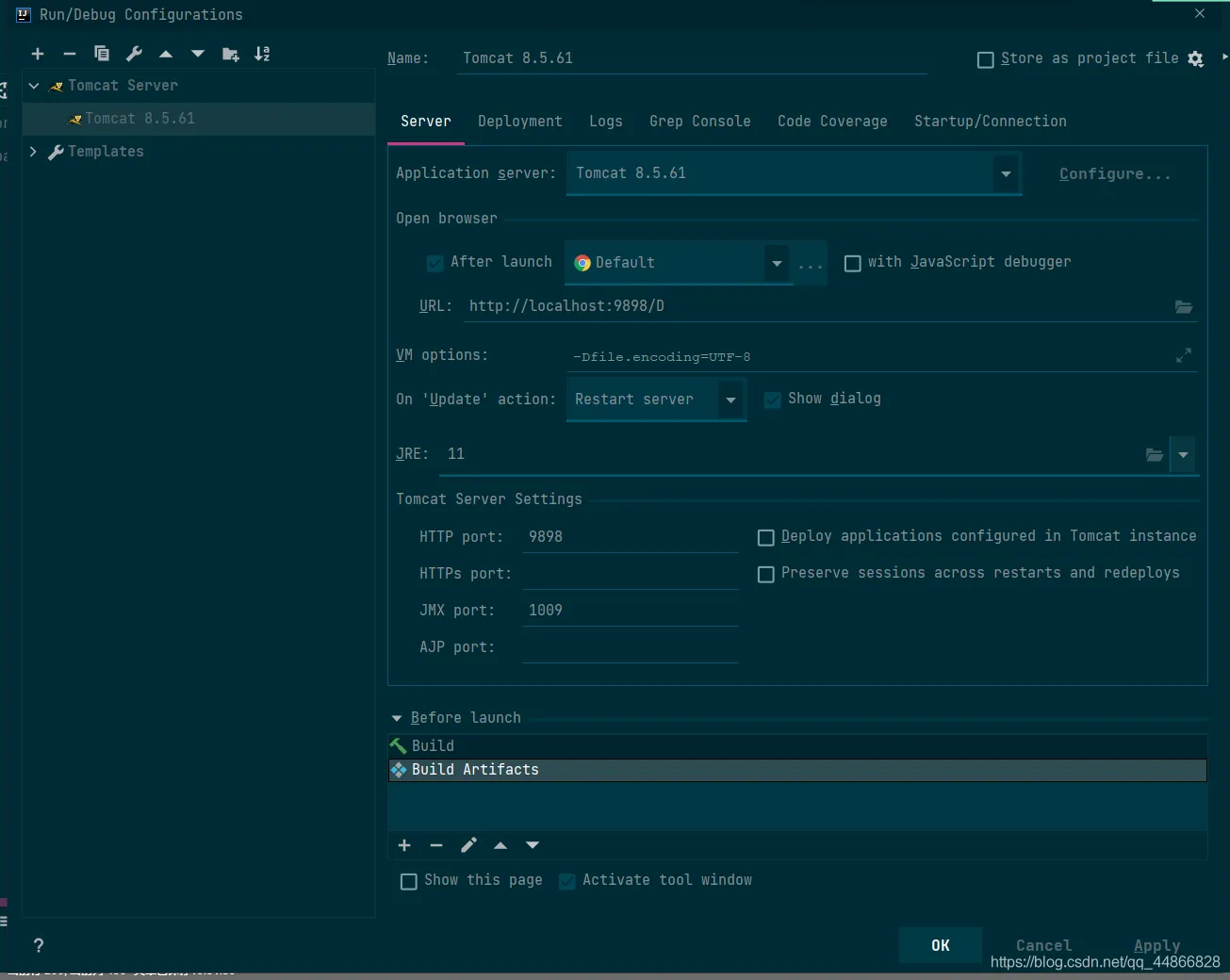Open the JRE dropdown arrow

pos(1183,454)
